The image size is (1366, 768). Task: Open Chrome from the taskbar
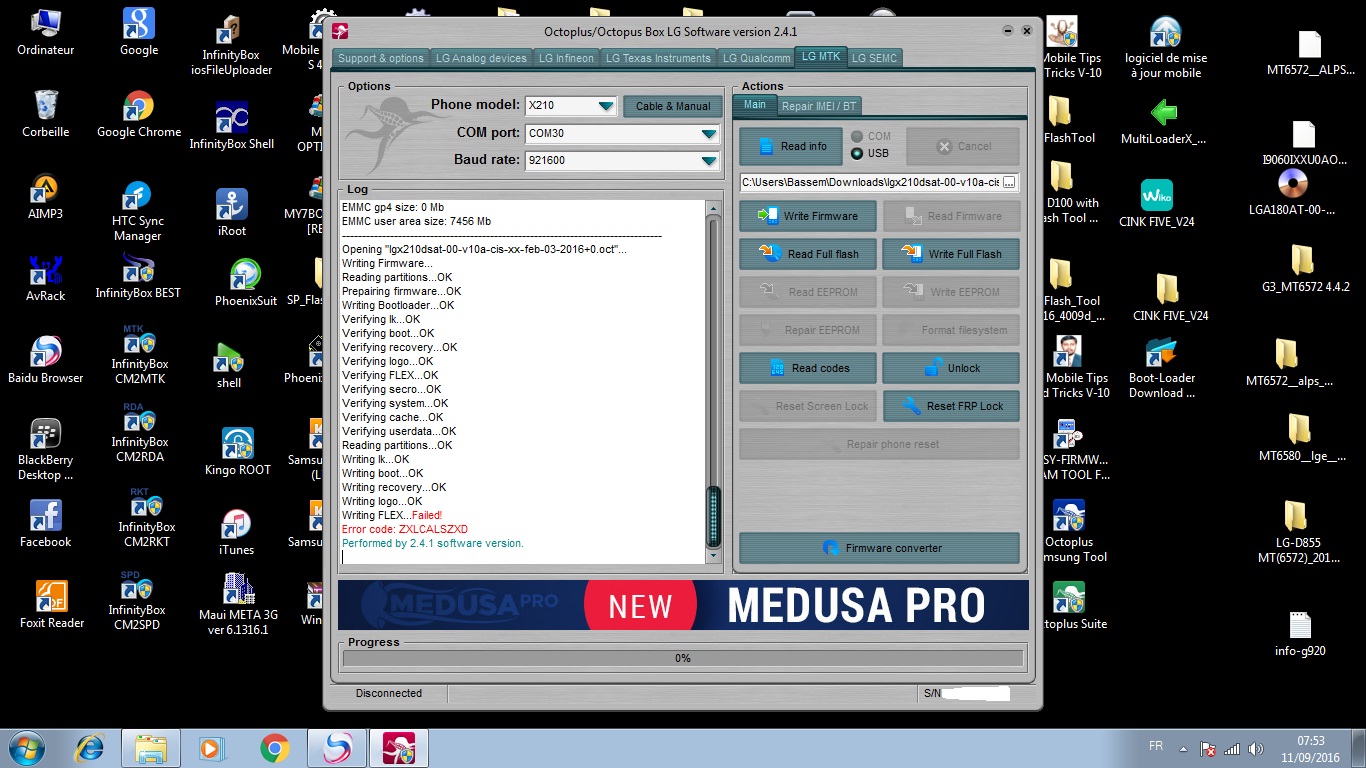[x=275, y=747]
